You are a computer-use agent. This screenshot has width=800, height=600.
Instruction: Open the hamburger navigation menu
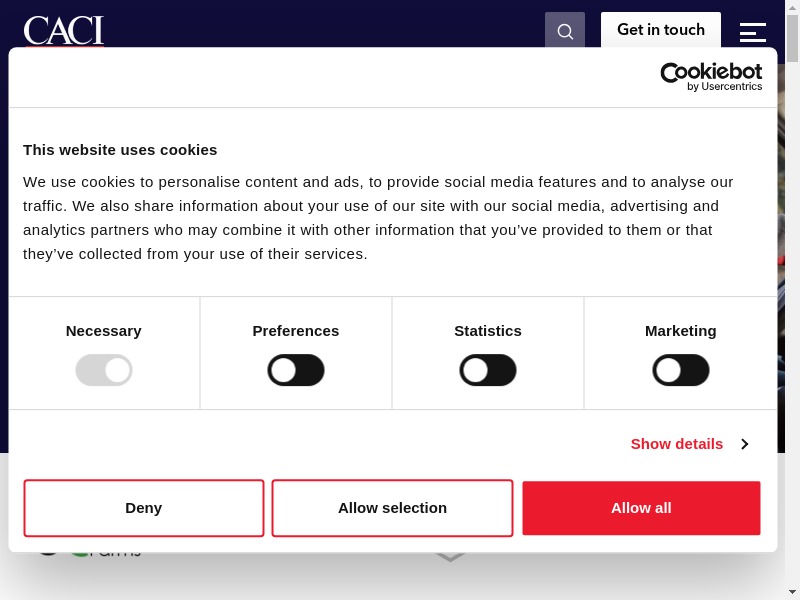coord(752,32)
